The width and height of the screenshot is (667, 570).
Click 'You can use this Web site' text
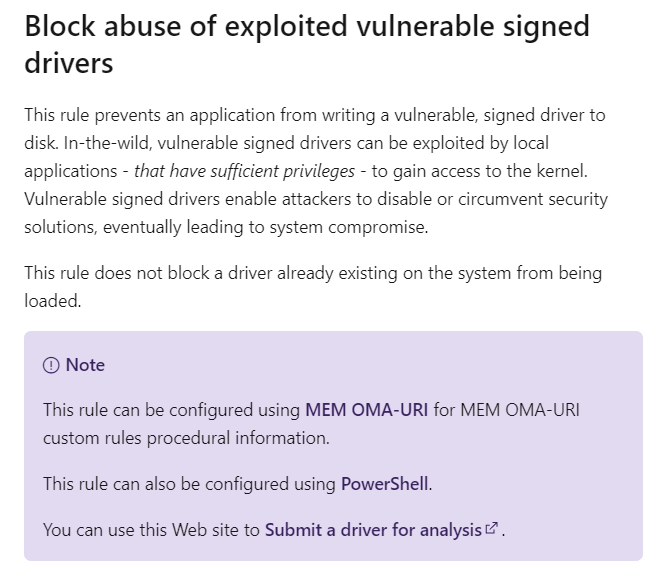tap(150, 530)
